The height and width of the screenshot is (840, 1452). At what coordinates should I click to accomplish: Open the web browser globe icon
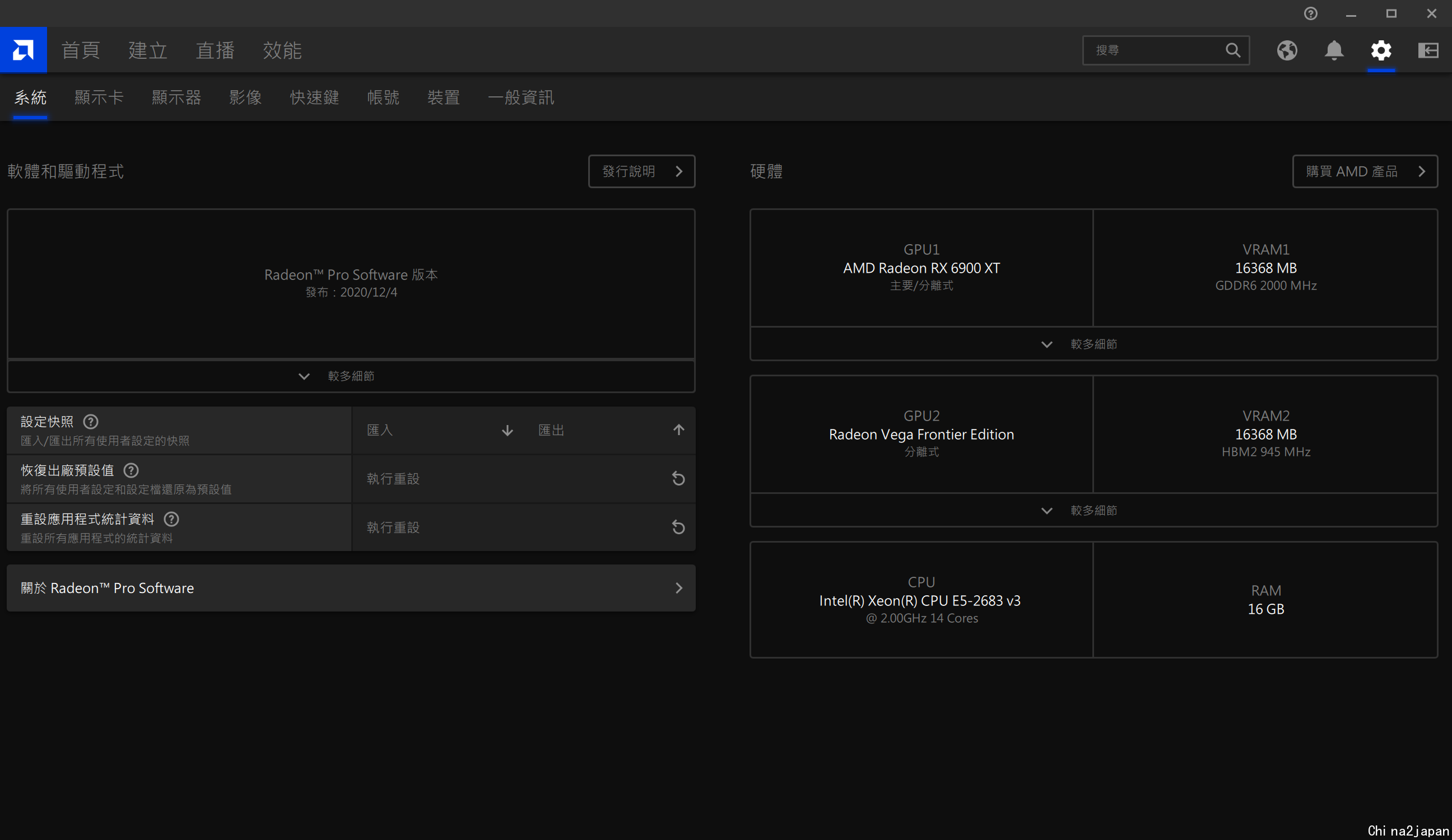(x=1287, y=50)
